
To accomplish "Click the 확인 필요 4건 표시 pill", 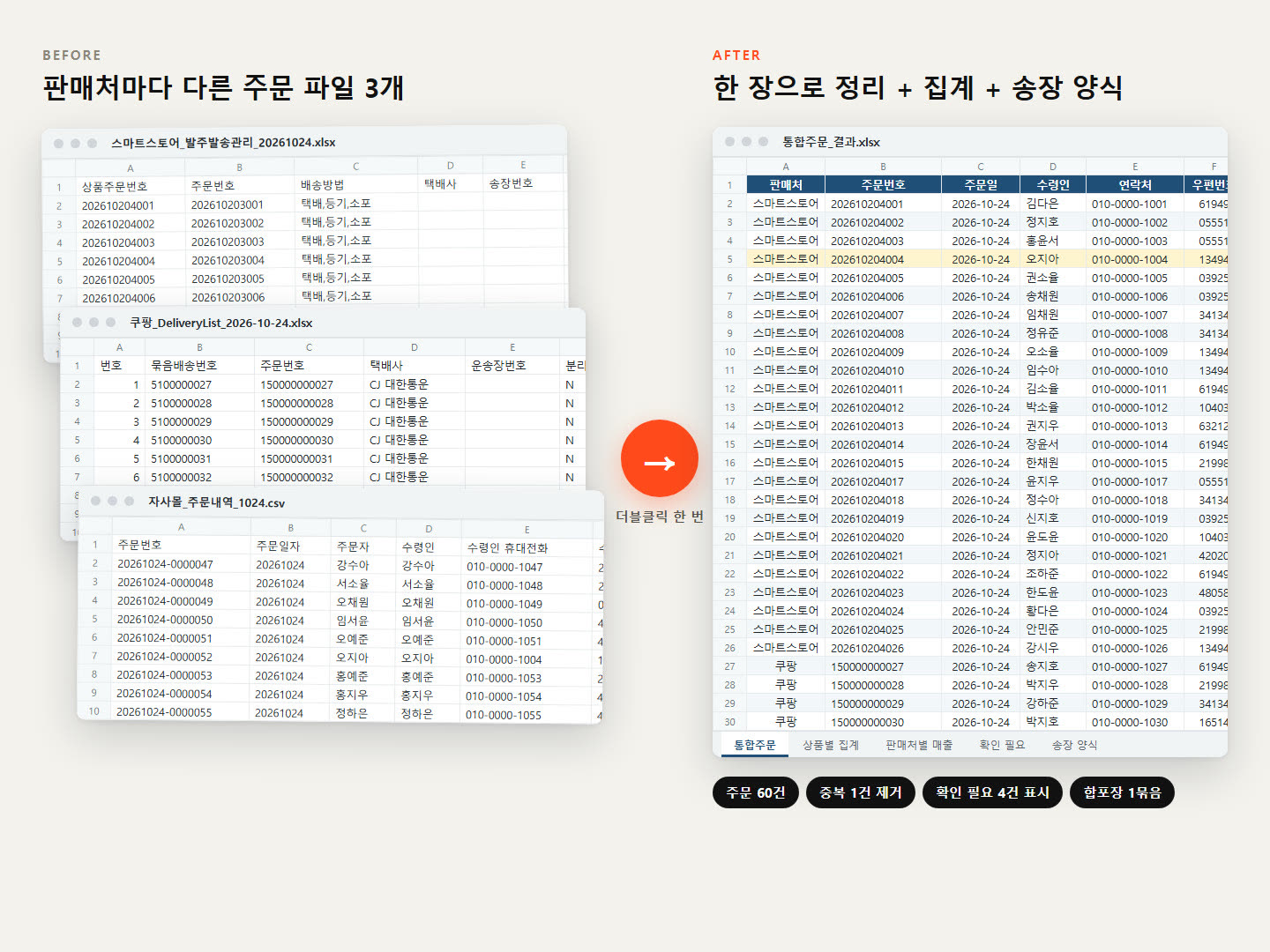I will point(992,792).
